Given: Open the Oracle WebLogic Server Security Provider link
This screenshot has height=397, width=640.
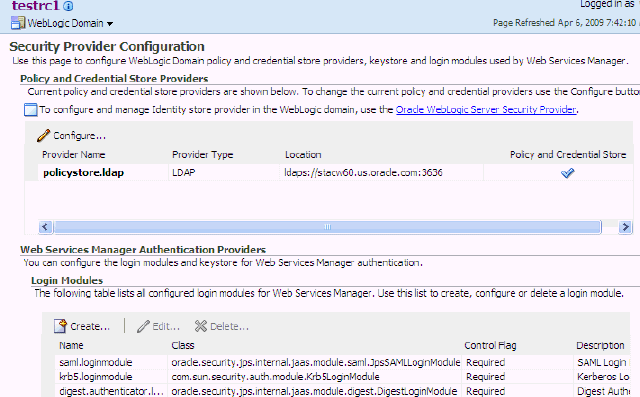Looking at the screenshot, I should tap(486, 109).
